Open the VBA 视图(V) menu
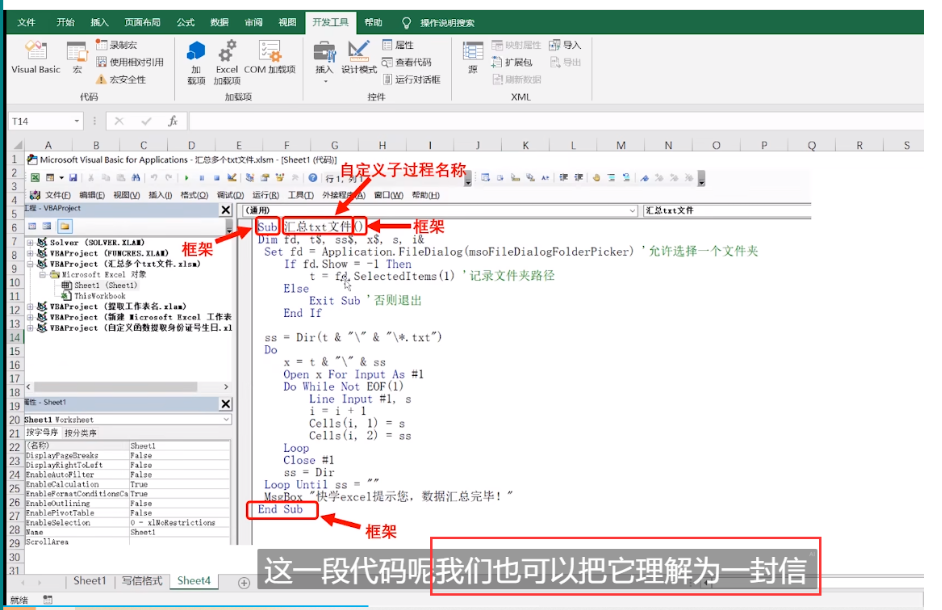The width and height of the screenshot is (942, 610). click(x=126, y=195)
